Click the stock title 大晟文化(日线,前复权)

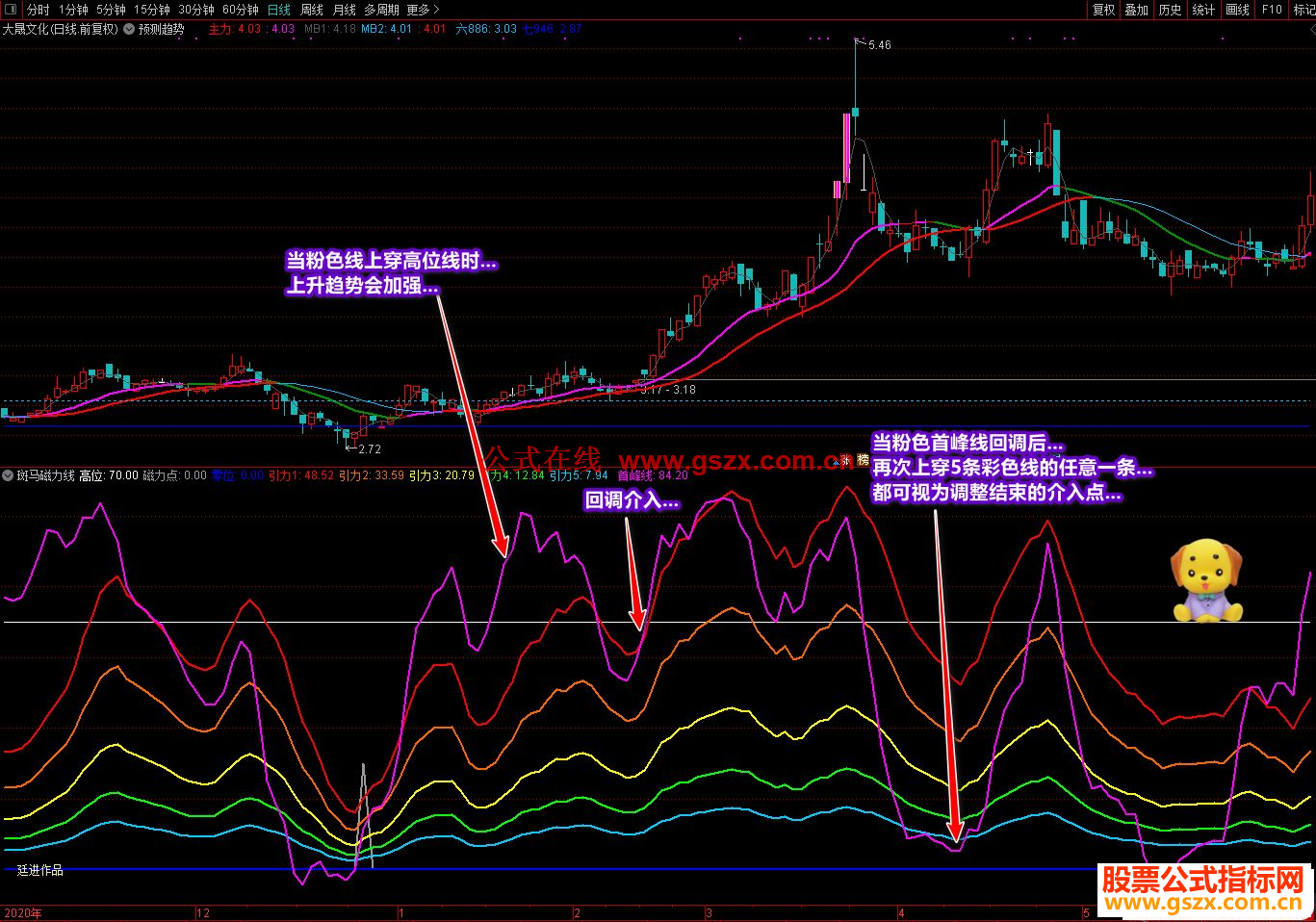coord(61,29)
